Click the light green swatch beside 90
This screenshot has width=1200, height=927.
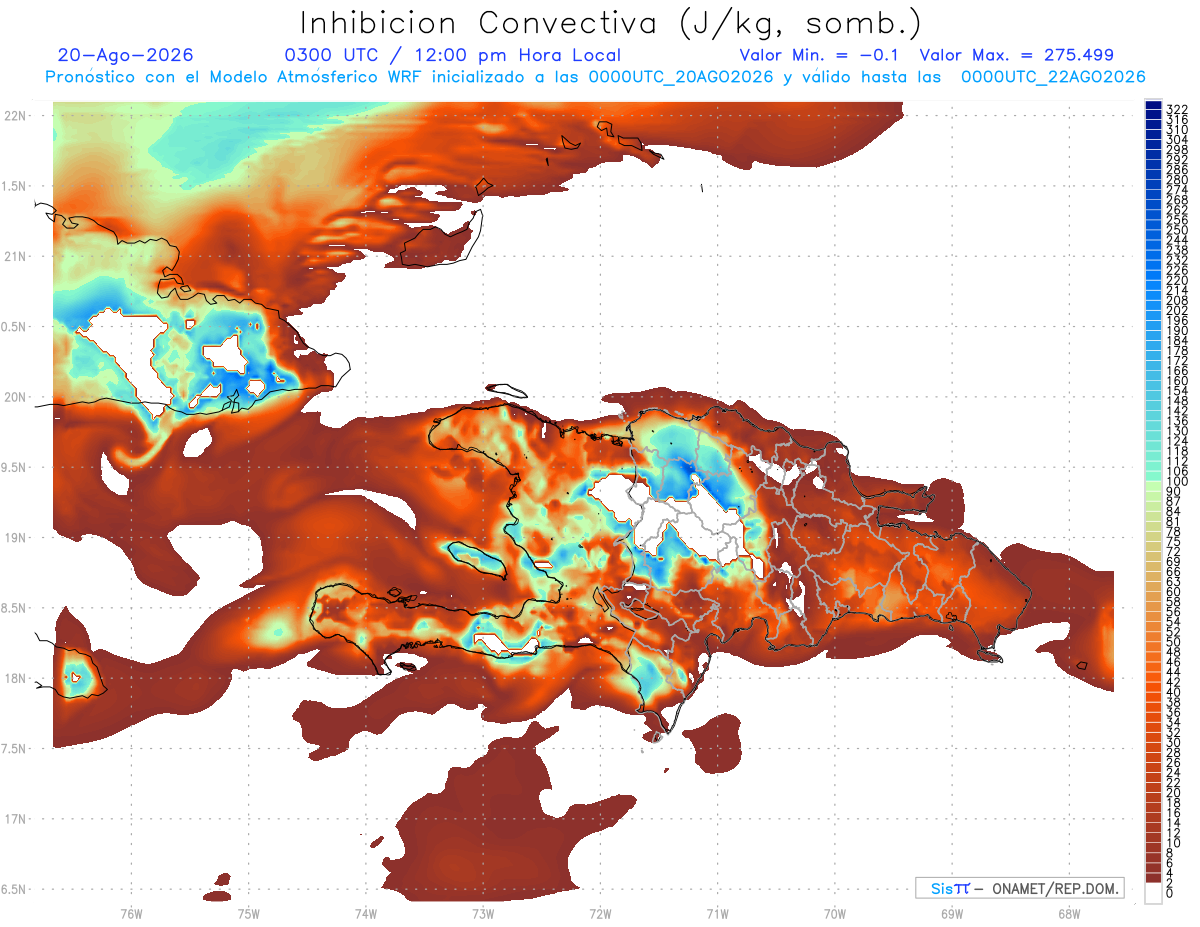tap(1153, 487)
